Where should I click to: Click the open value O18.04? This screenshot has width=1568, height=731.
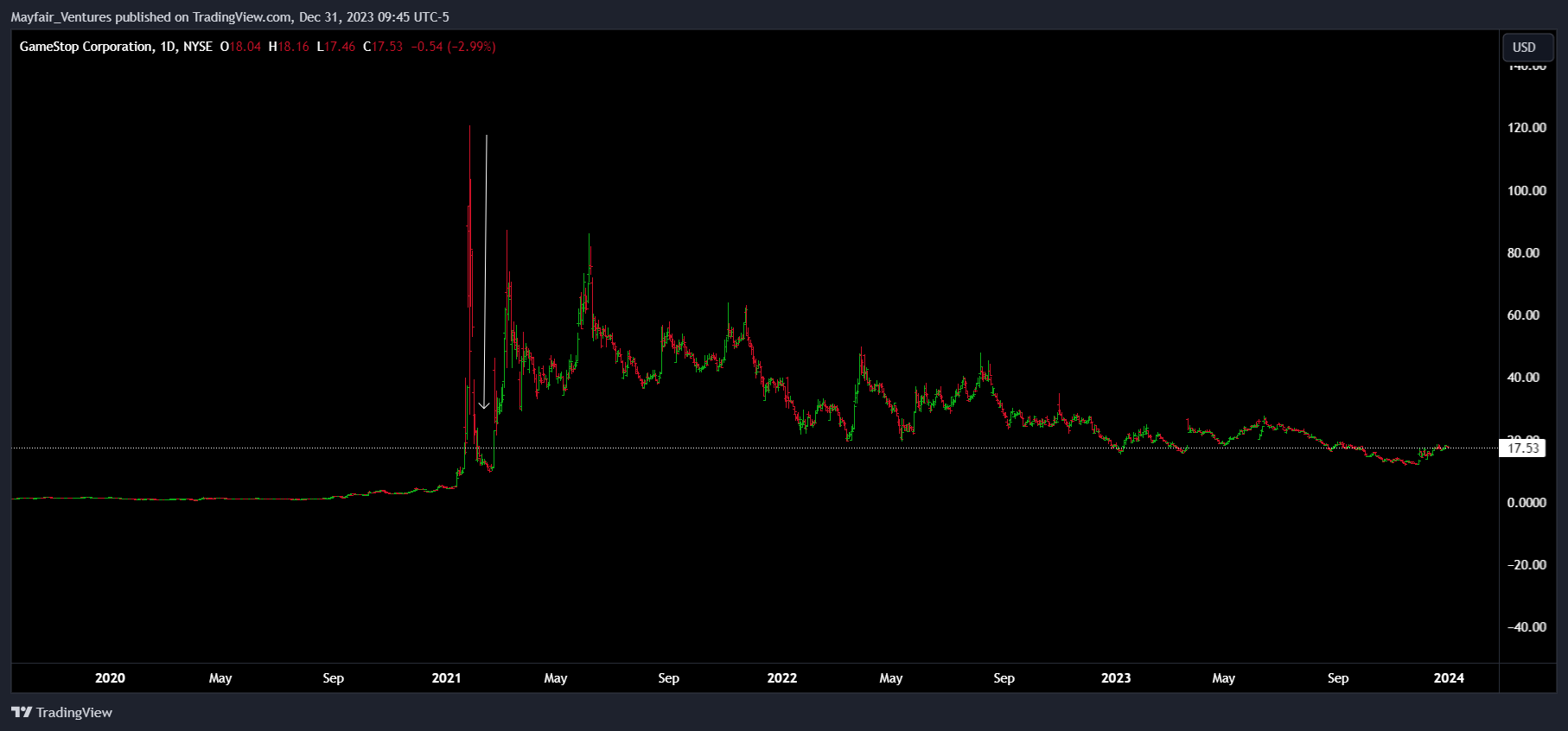[240, 47]
